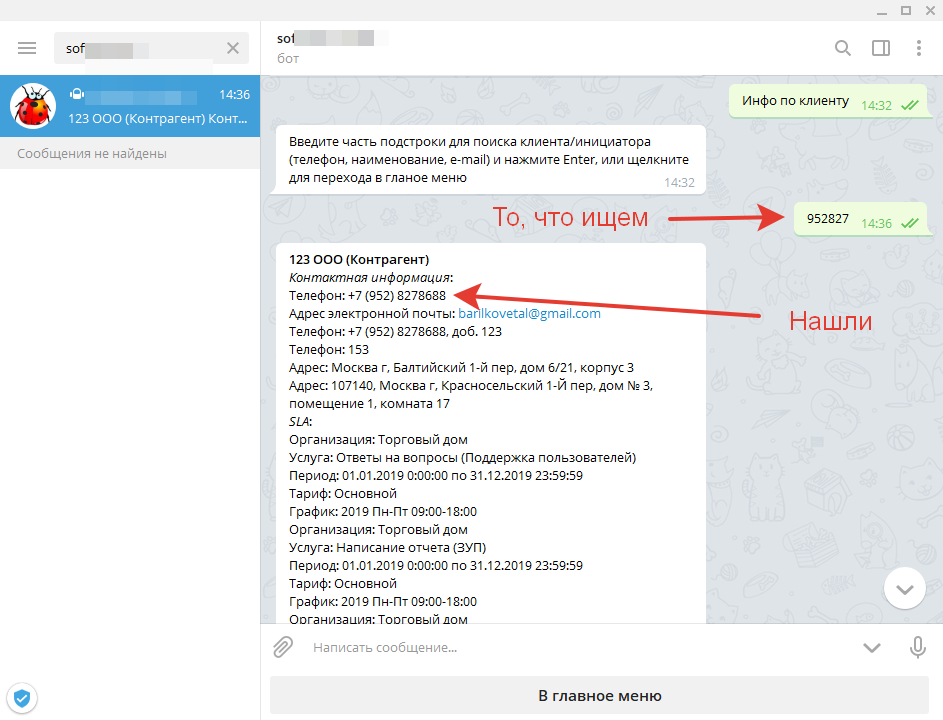Record a voice message with the microphone icon
Image resolution: width=943 pixels, height=720 pixels.
coord(917,647)
